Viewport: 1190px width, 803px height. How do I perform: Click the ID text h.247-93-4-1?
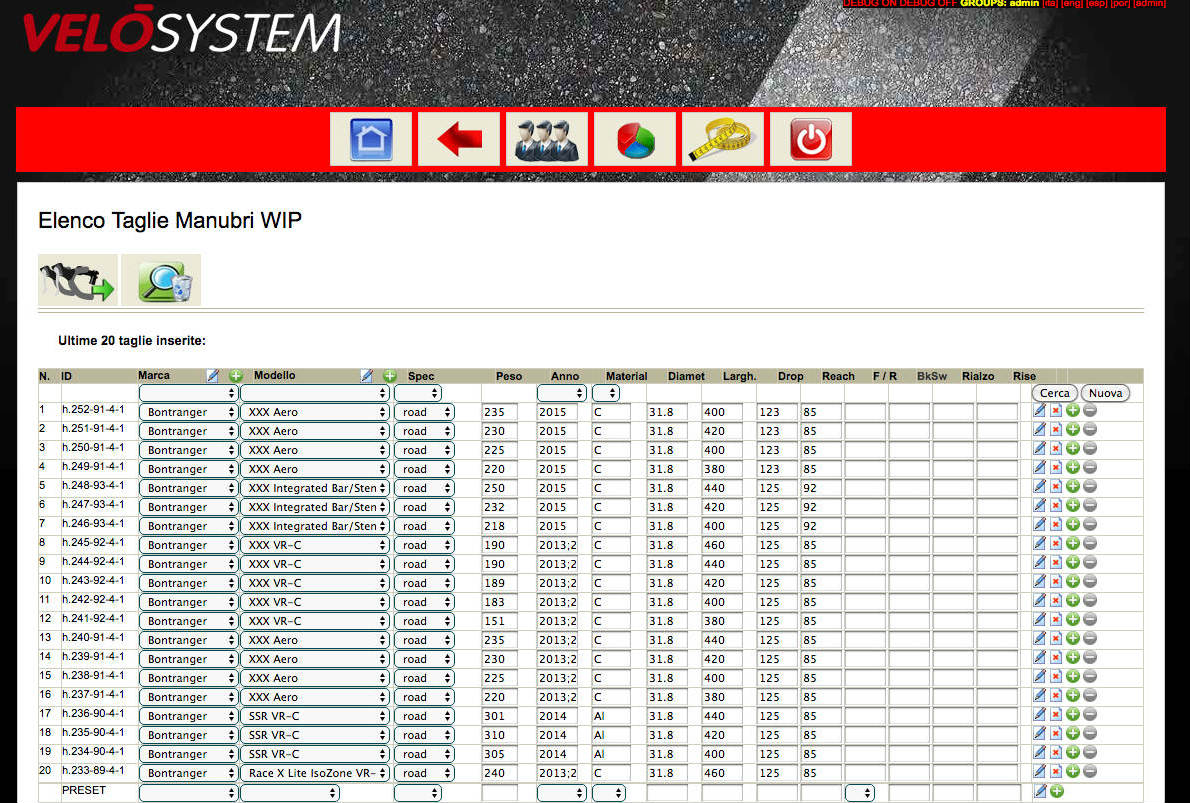[x=93, y=504]
